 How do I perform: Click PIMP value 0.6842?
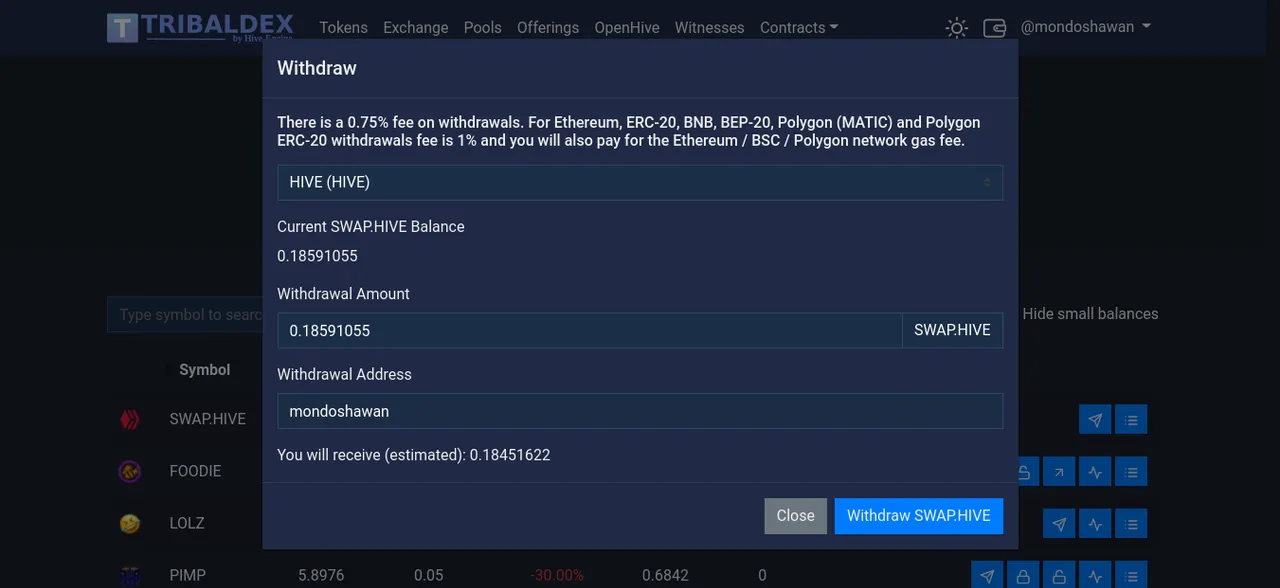pyautogui.click(x=665, y=576)
